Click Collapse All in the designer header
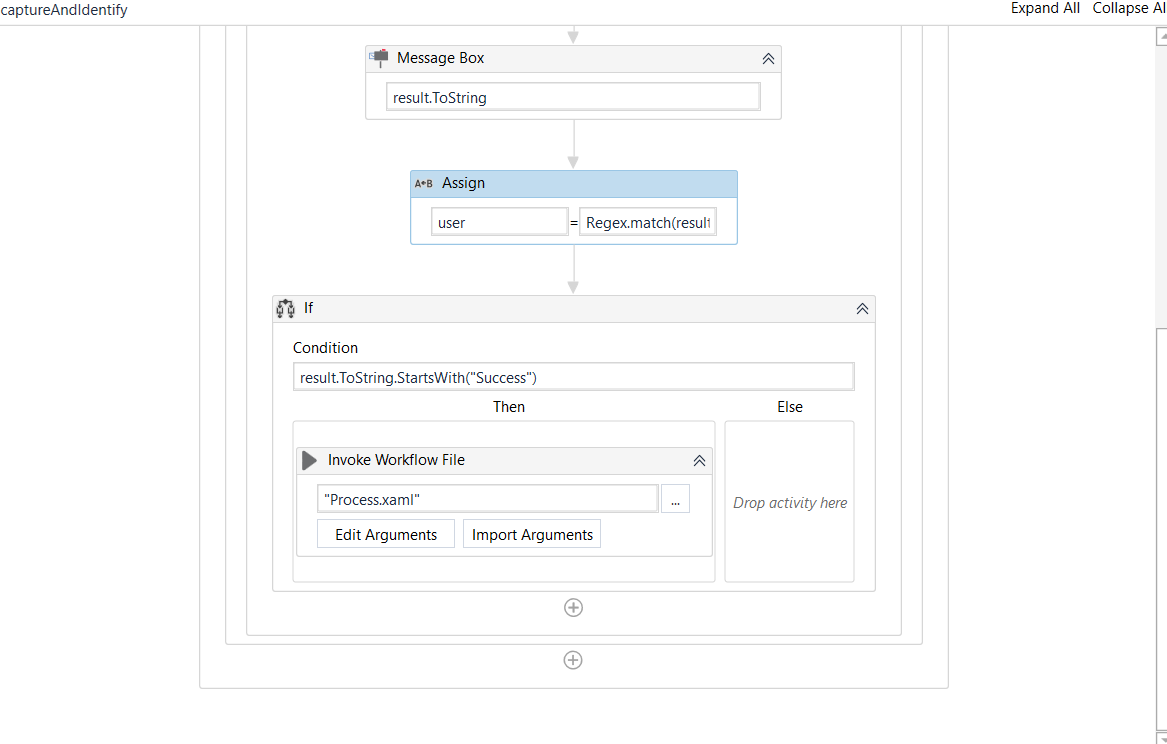This screenshot has height=744, width=1167. click(x=1128, y=8)
